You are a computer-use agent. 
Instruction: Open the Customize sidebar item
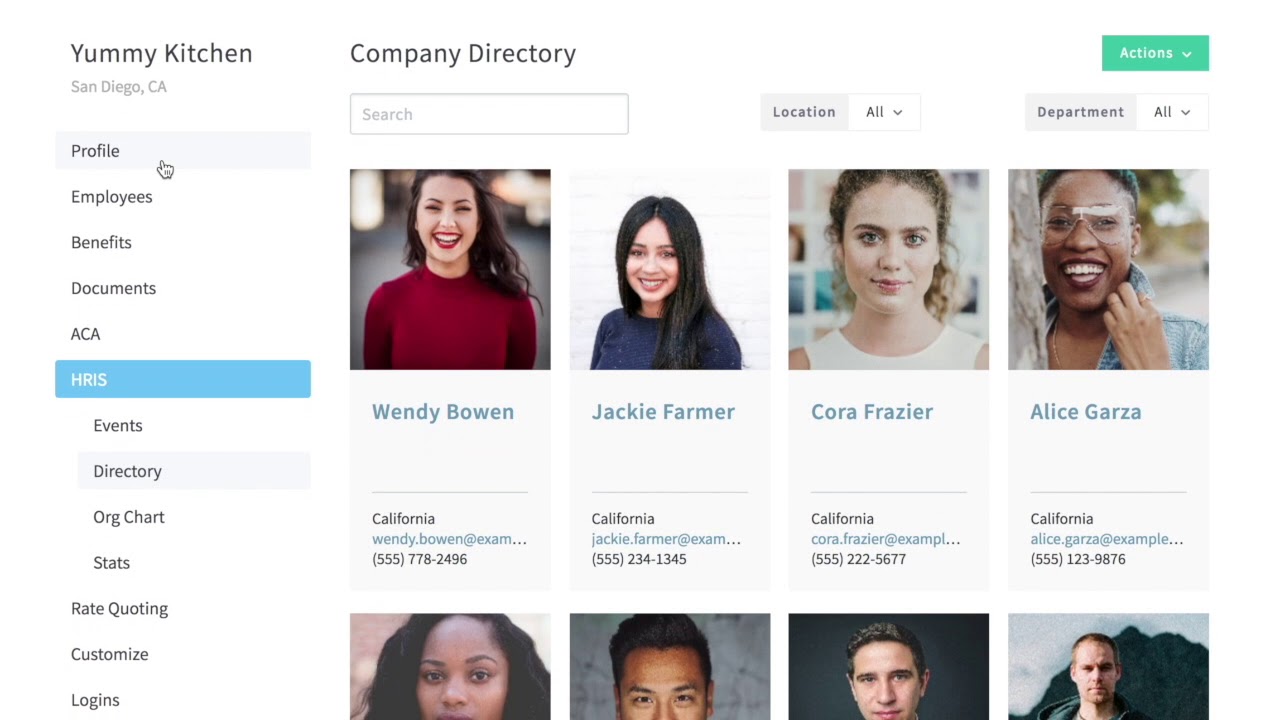(109, 654)
